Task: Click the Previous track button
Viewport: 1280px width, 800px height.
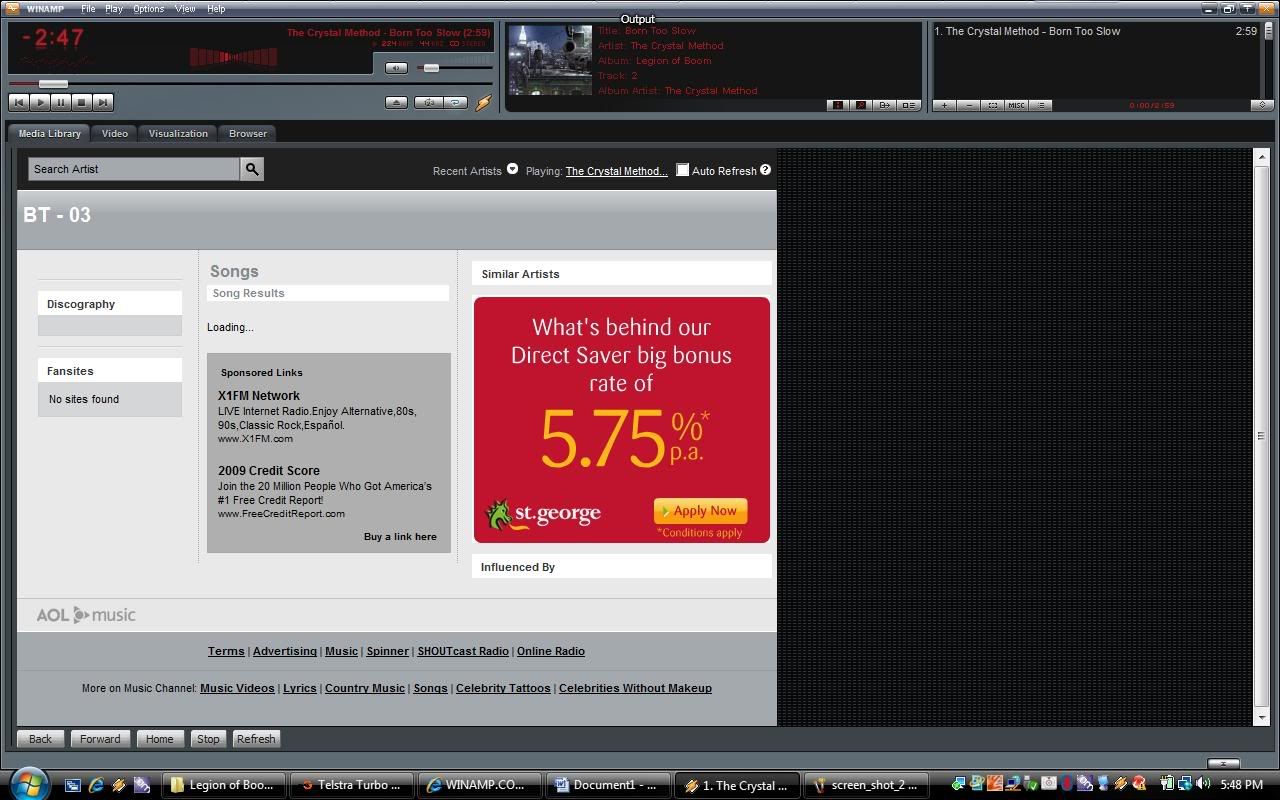Action: [18, 102]
